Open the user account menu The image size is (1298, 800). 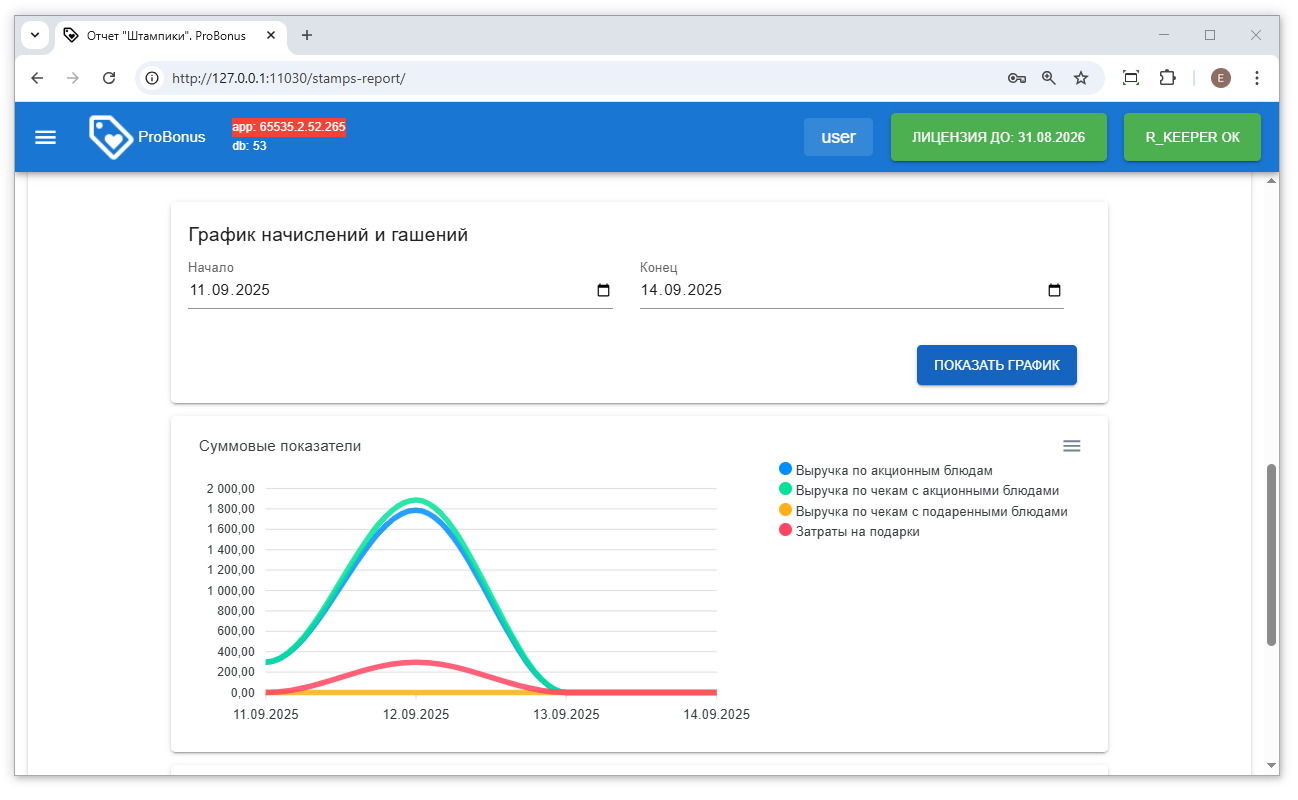(838, 137)
